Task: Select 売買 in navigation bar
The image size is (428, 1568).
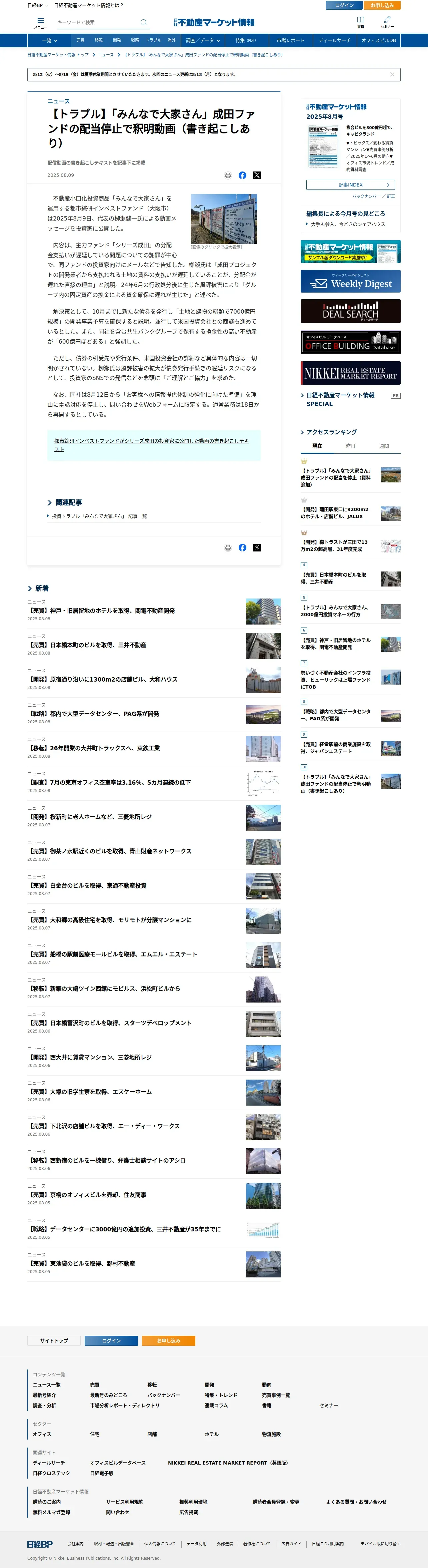Action: coord(80,40)
